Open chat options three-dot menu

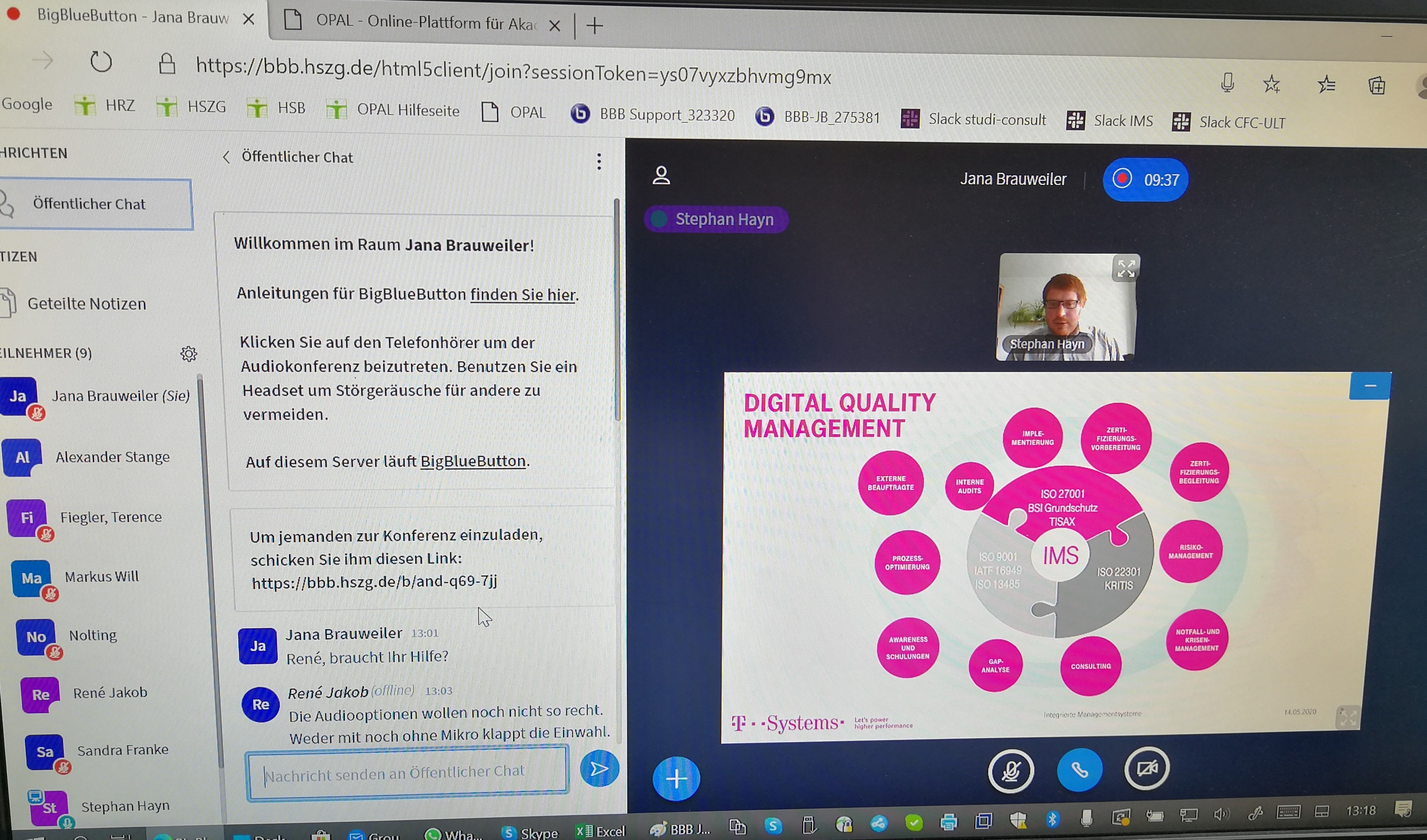coord(598,162)
